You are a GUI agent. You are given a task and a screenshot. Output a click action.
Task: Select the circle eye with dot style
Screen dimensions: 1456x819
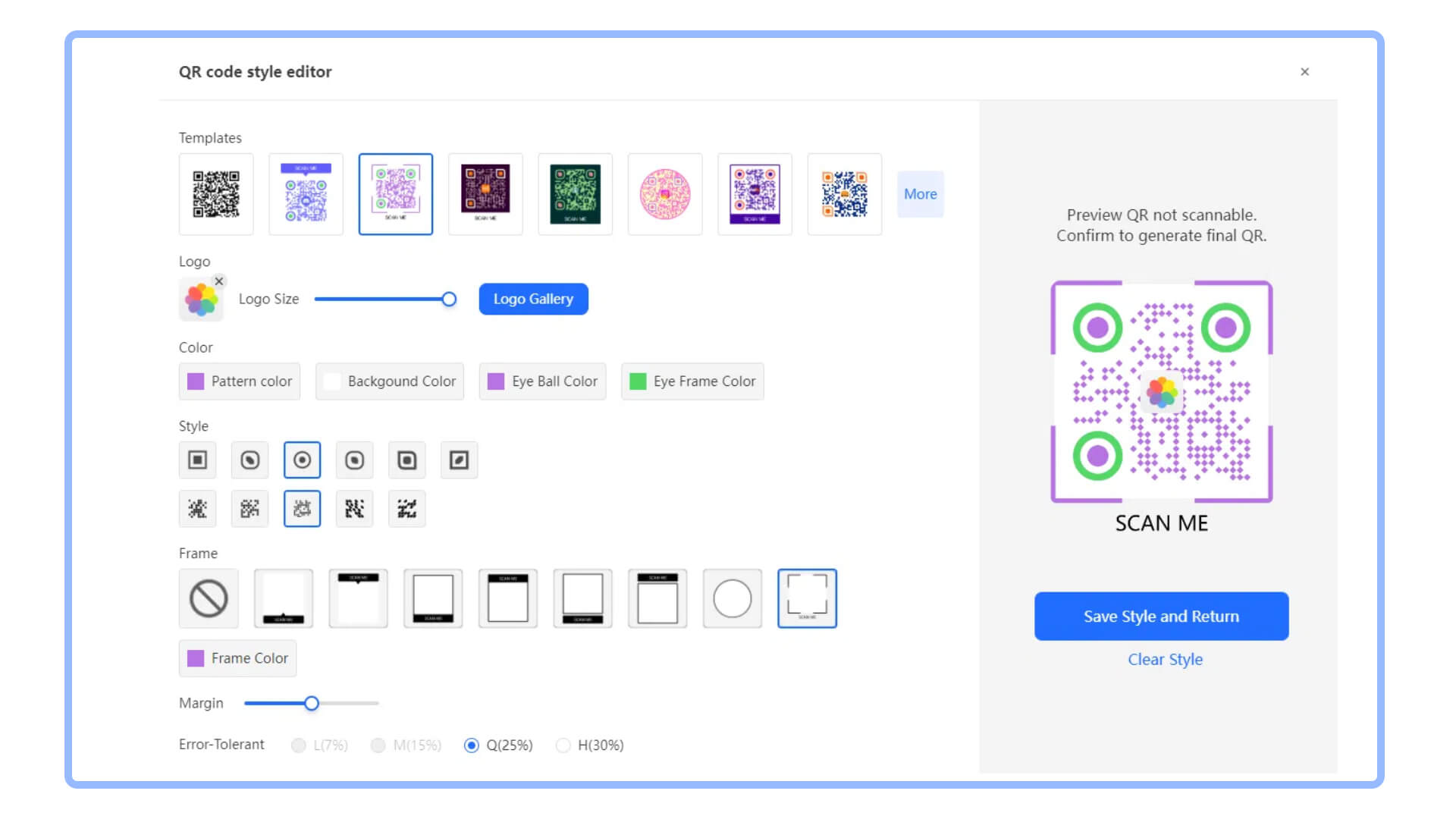[x=302, y=460]
